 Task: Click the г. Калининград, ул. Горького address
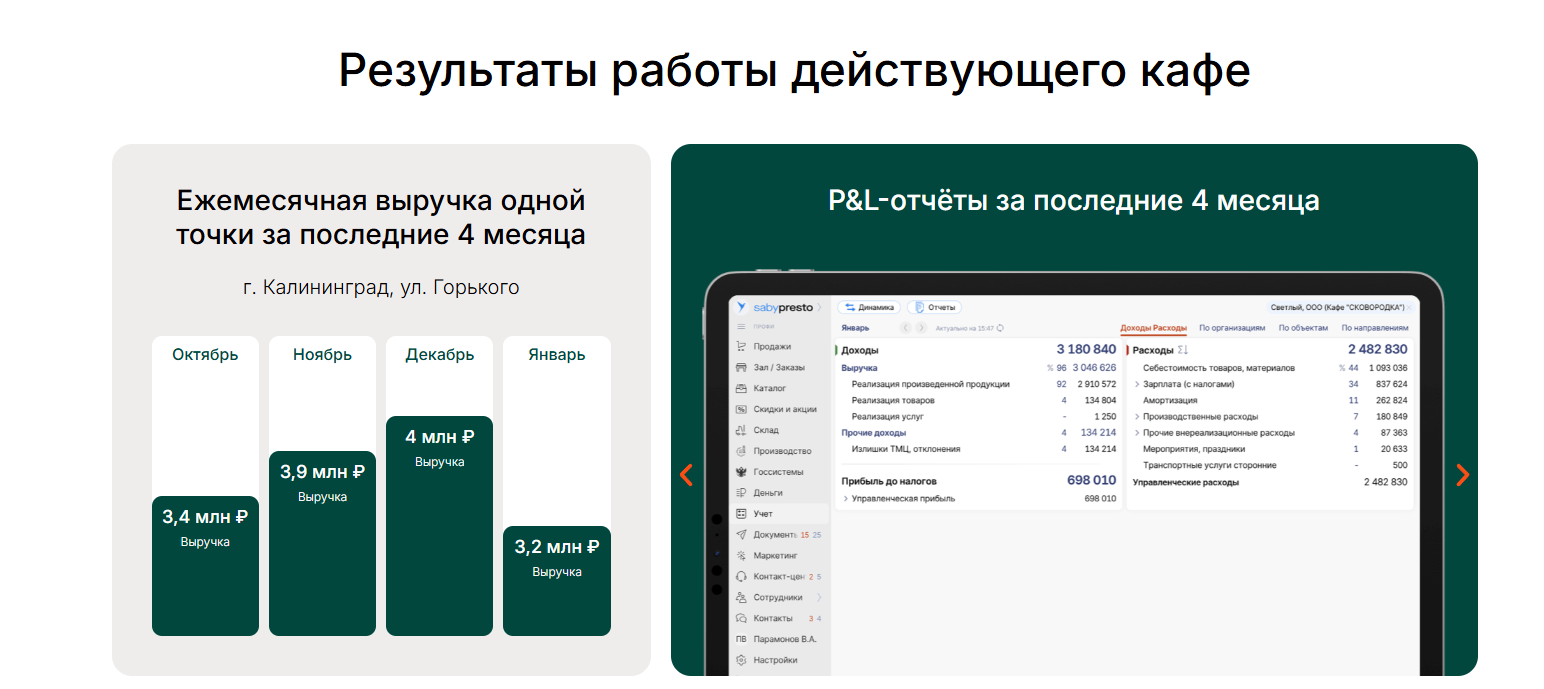381,288
